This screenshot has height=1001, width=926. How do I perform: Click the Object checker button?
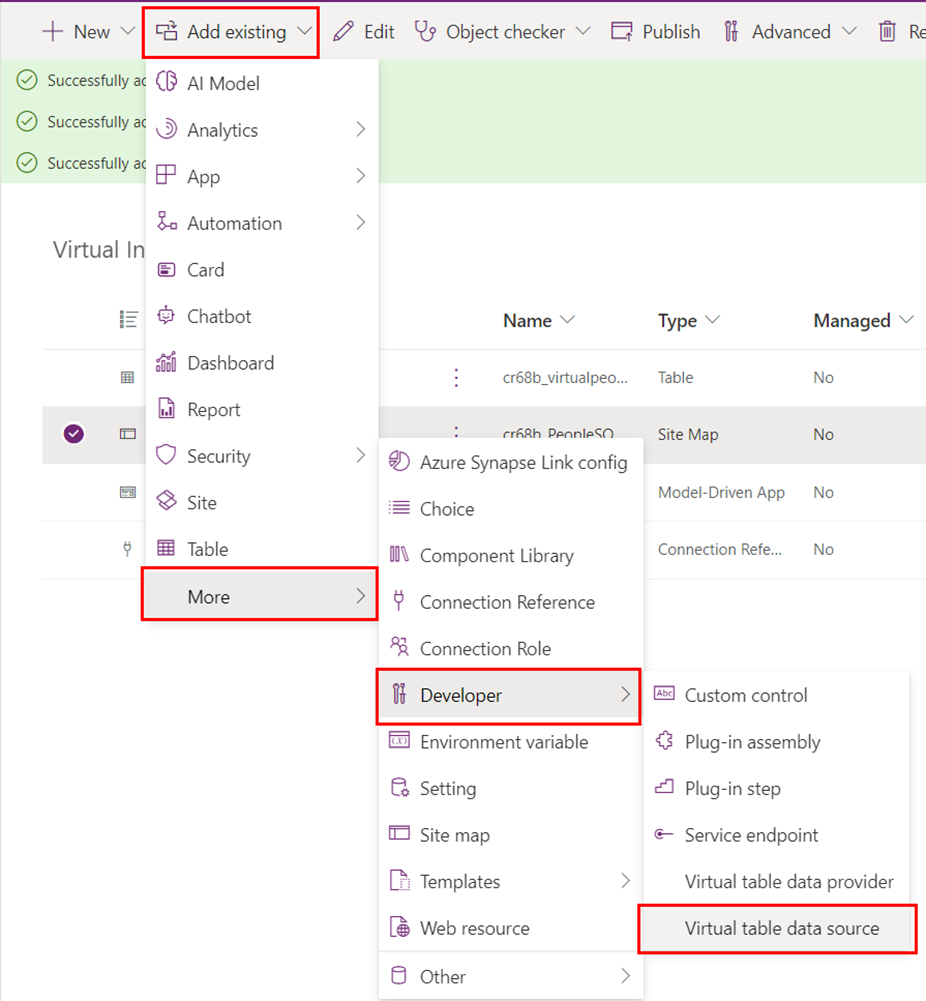tap(490, 32)
